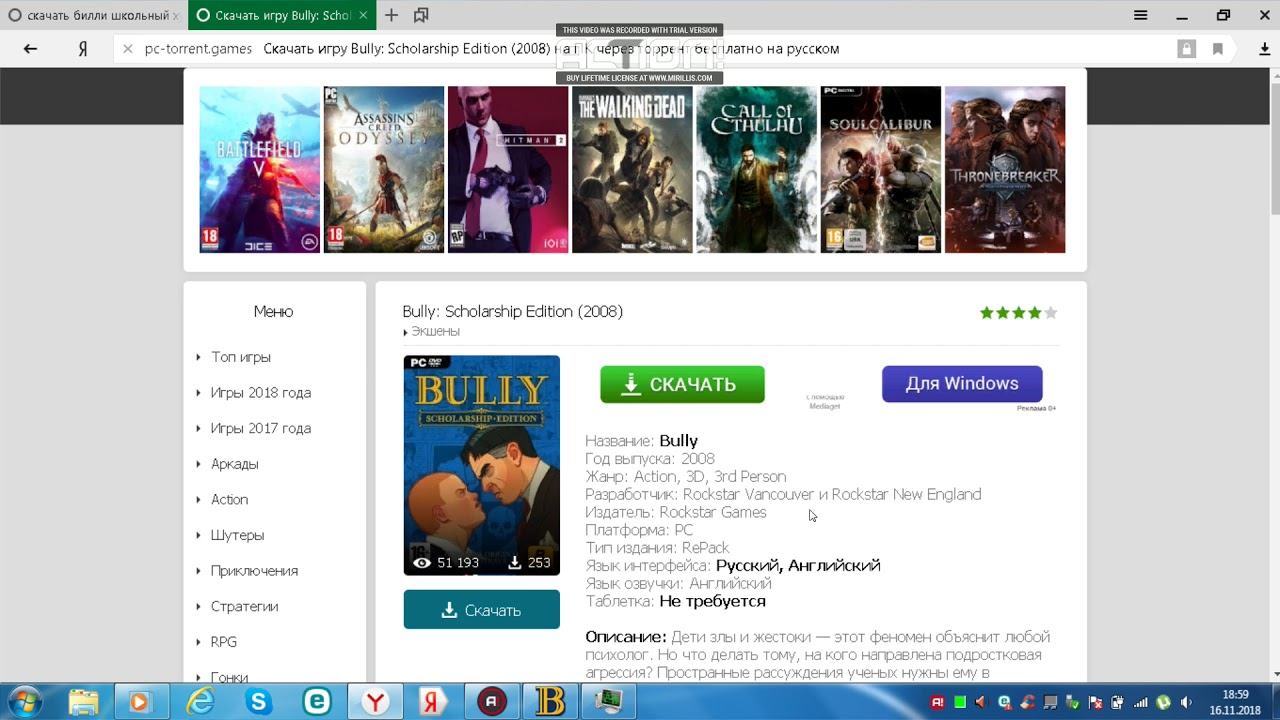Select the Скачать игру Bully tab
The image size is (1280, 720).
(281, 16)
